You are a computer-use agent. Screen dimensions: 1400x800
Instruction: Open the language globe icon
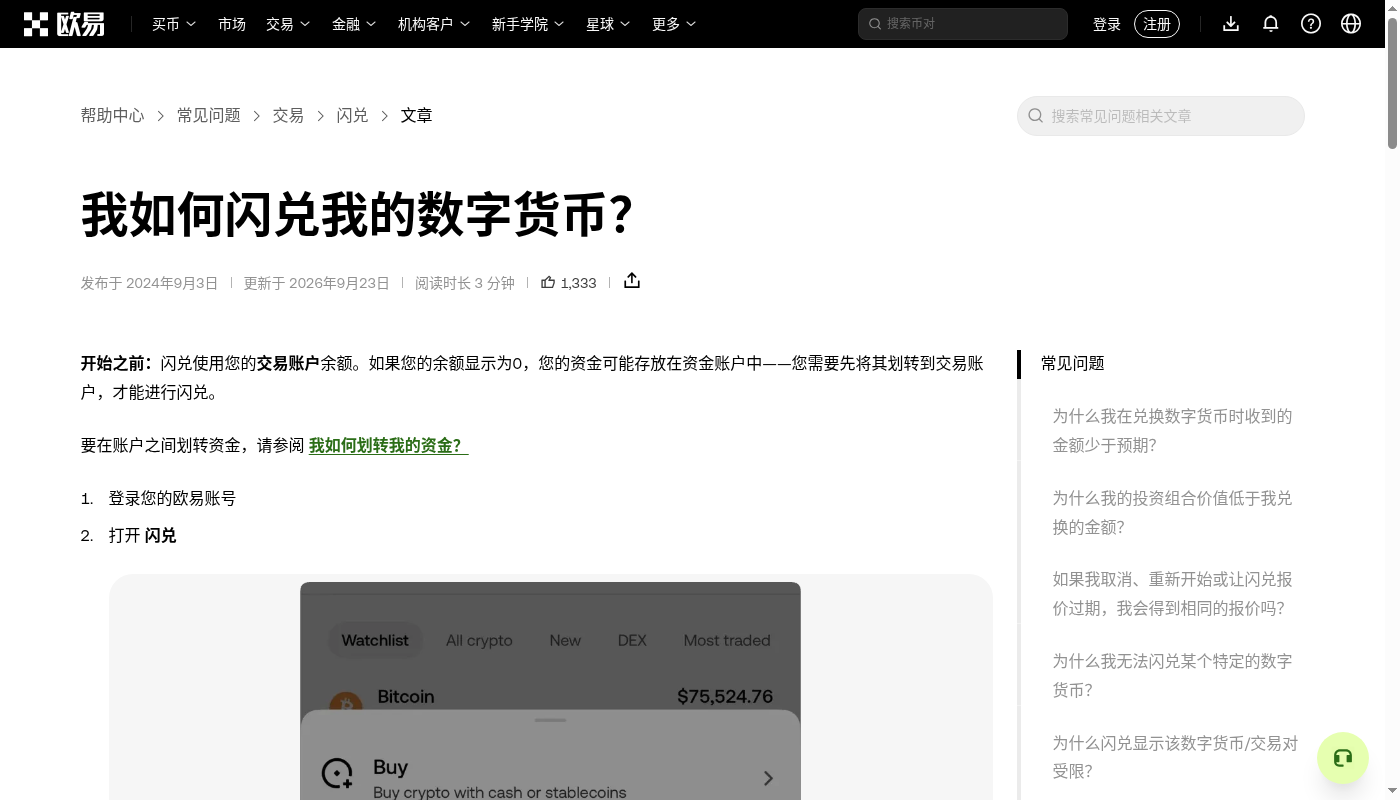point(1351,24)
